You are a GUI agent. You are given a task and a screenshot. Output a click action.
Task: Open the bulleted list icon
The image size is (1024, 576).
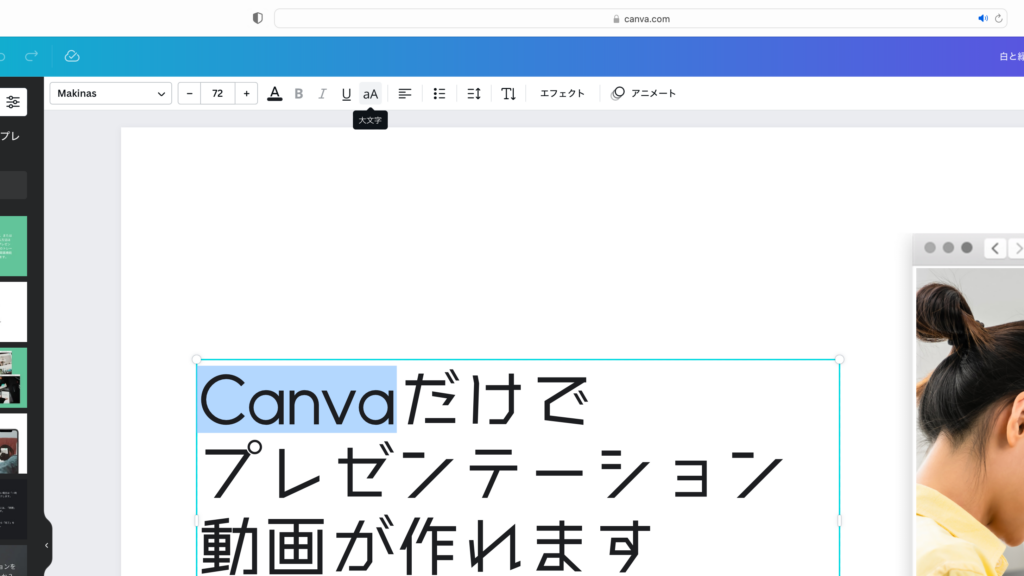click(439, 93)
